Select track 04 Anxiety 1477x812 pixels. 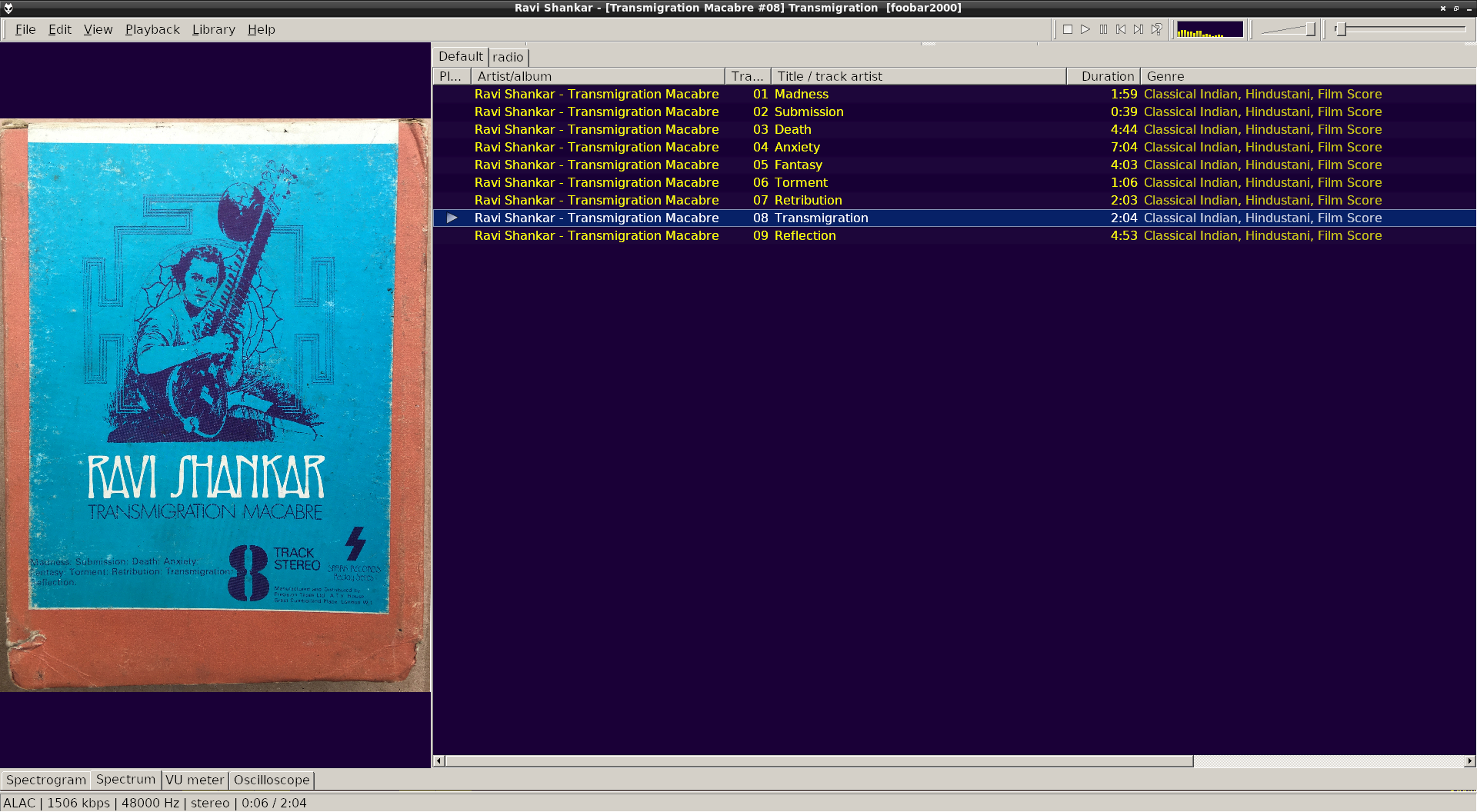pyautogui.click(x=954, y=147)
